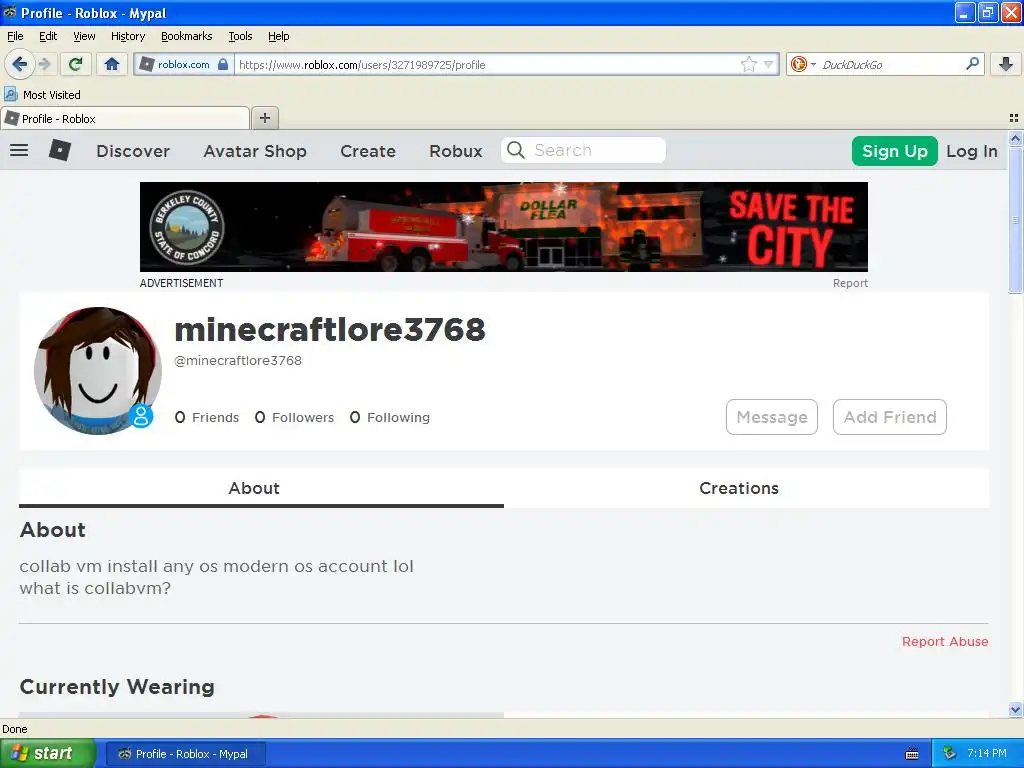Open the View menu
Image resolution: width=1024 pixels, height=768 pixels.
[x=84, y=36]
